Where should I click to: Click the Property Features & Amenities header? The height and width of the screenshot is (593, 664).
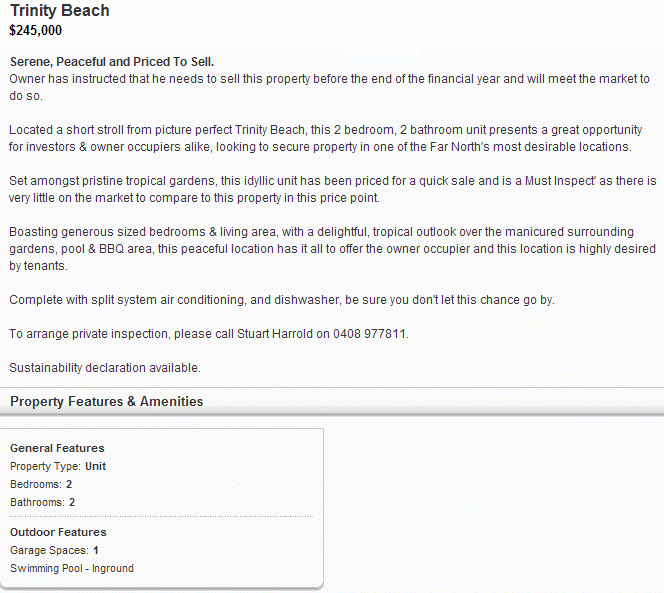click(107, 401)
